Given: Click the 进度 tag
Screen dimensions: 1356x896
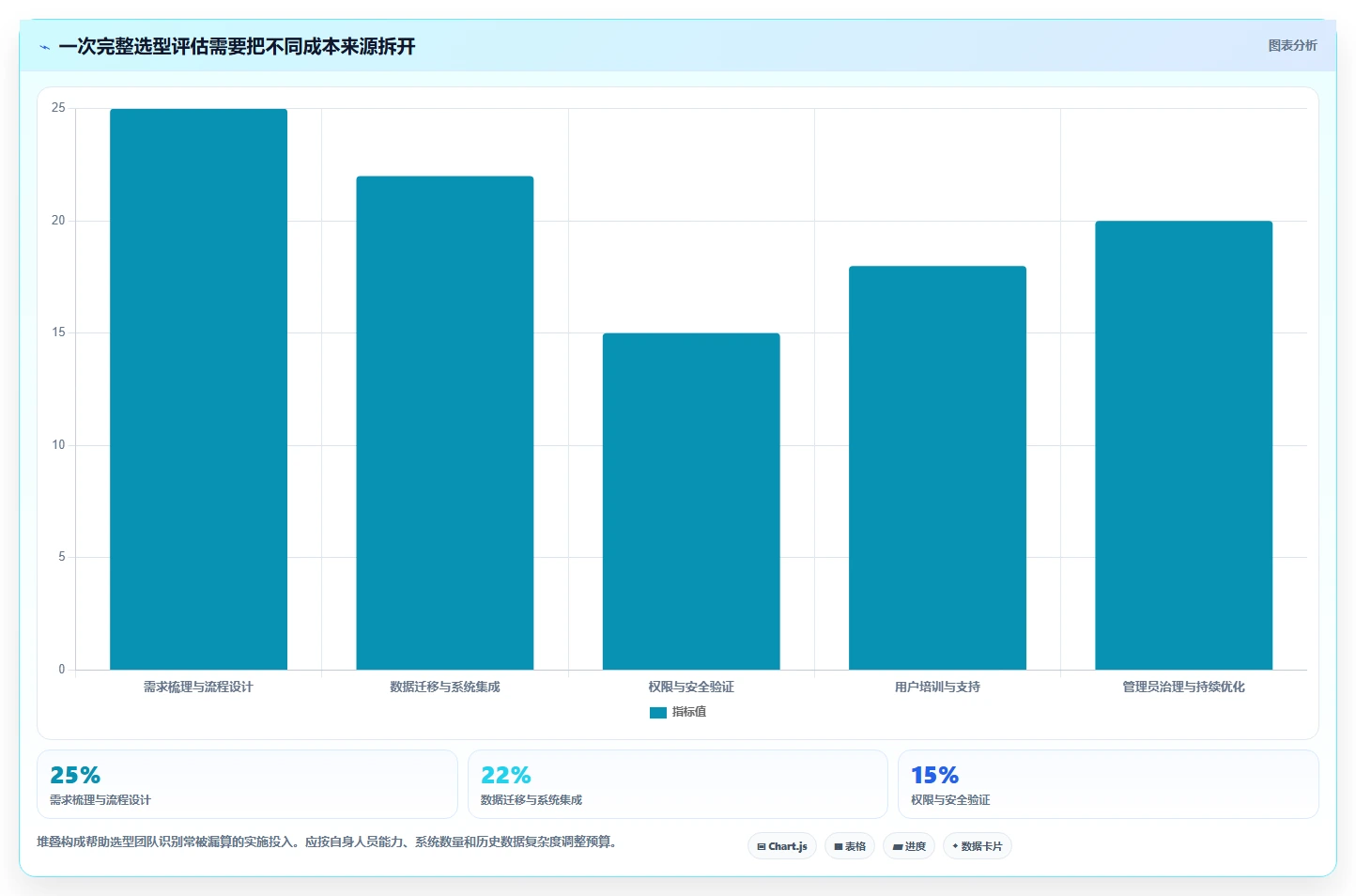Looking at the screenshot, I should (x=909, y=846).
